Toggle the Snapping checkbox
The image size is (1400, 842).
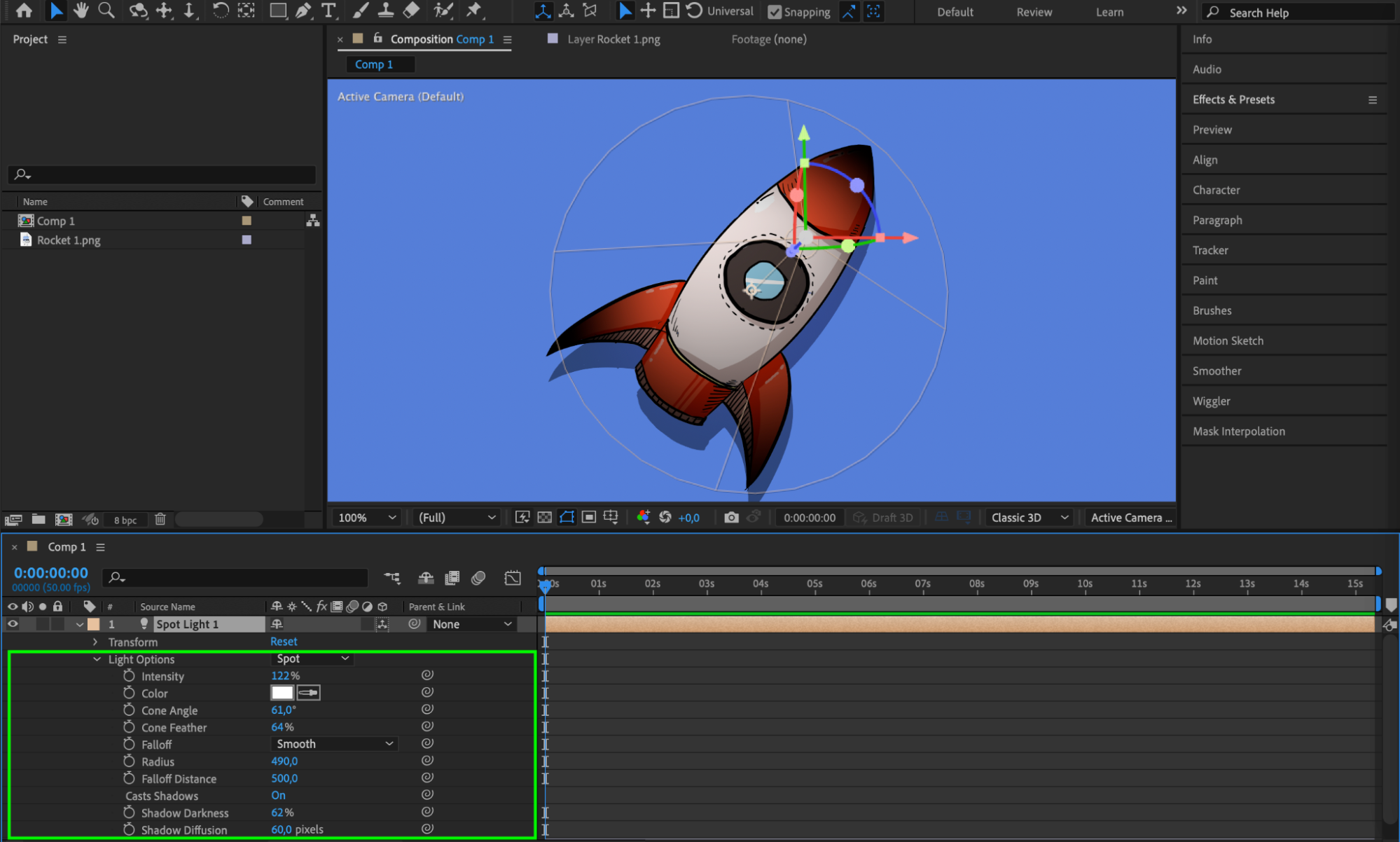(x=775, y=12)
